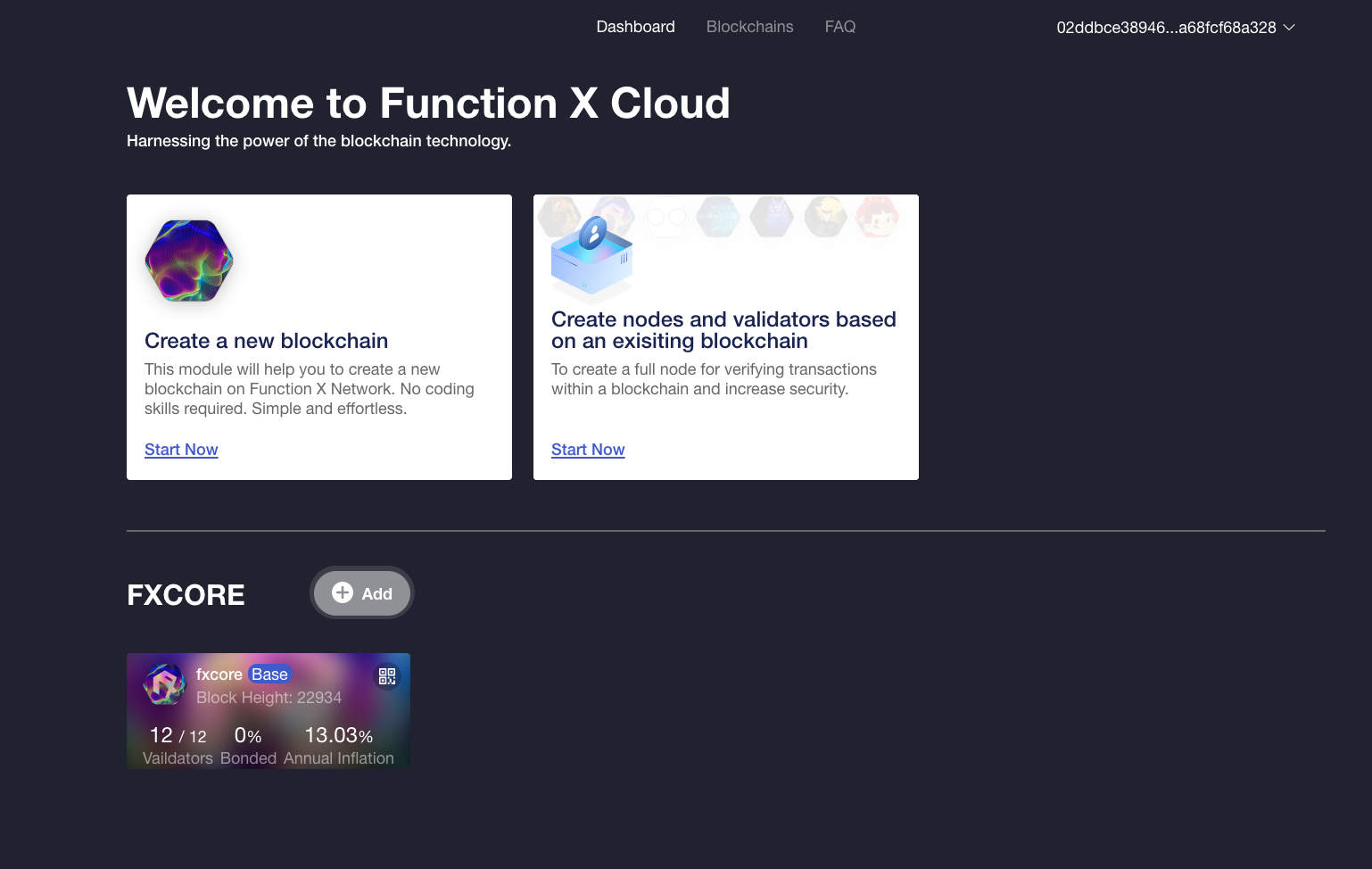The width and height of the screenshot is (1372, 869).
Task: Click the 13.03% Annual Inflation value
Action: pos(339,735)
